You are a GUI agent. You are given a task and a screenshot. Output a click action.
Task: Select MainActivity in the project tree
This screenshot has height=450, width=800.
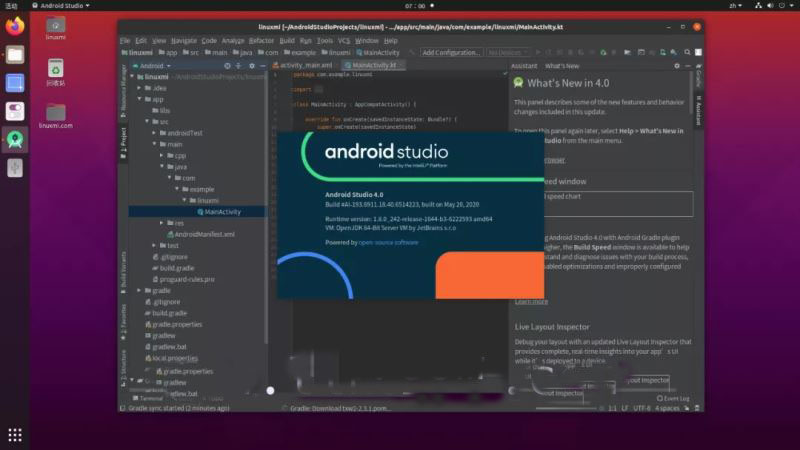click(221, 211)
